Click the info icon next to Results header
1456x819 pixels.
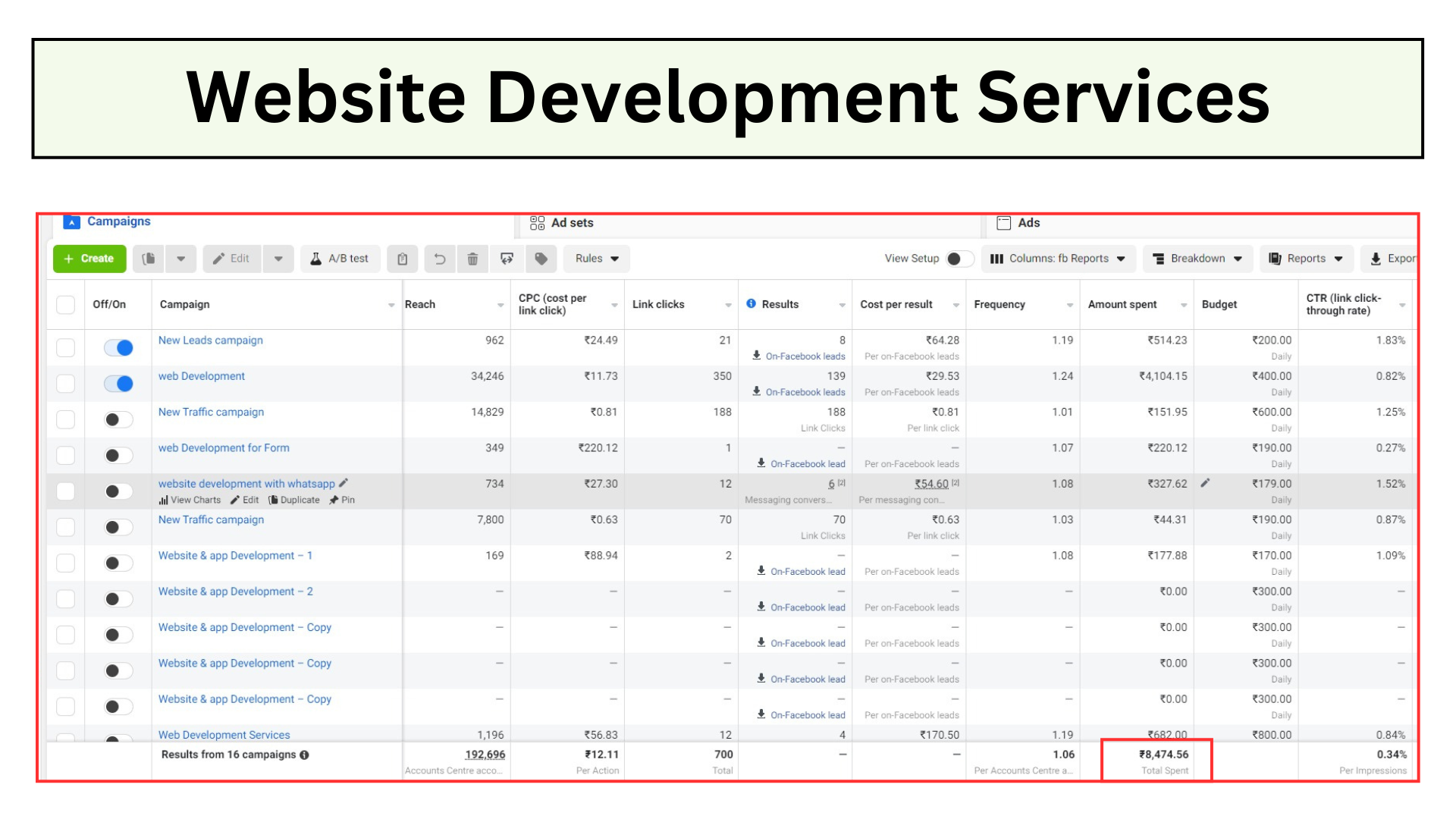point(751,303)
